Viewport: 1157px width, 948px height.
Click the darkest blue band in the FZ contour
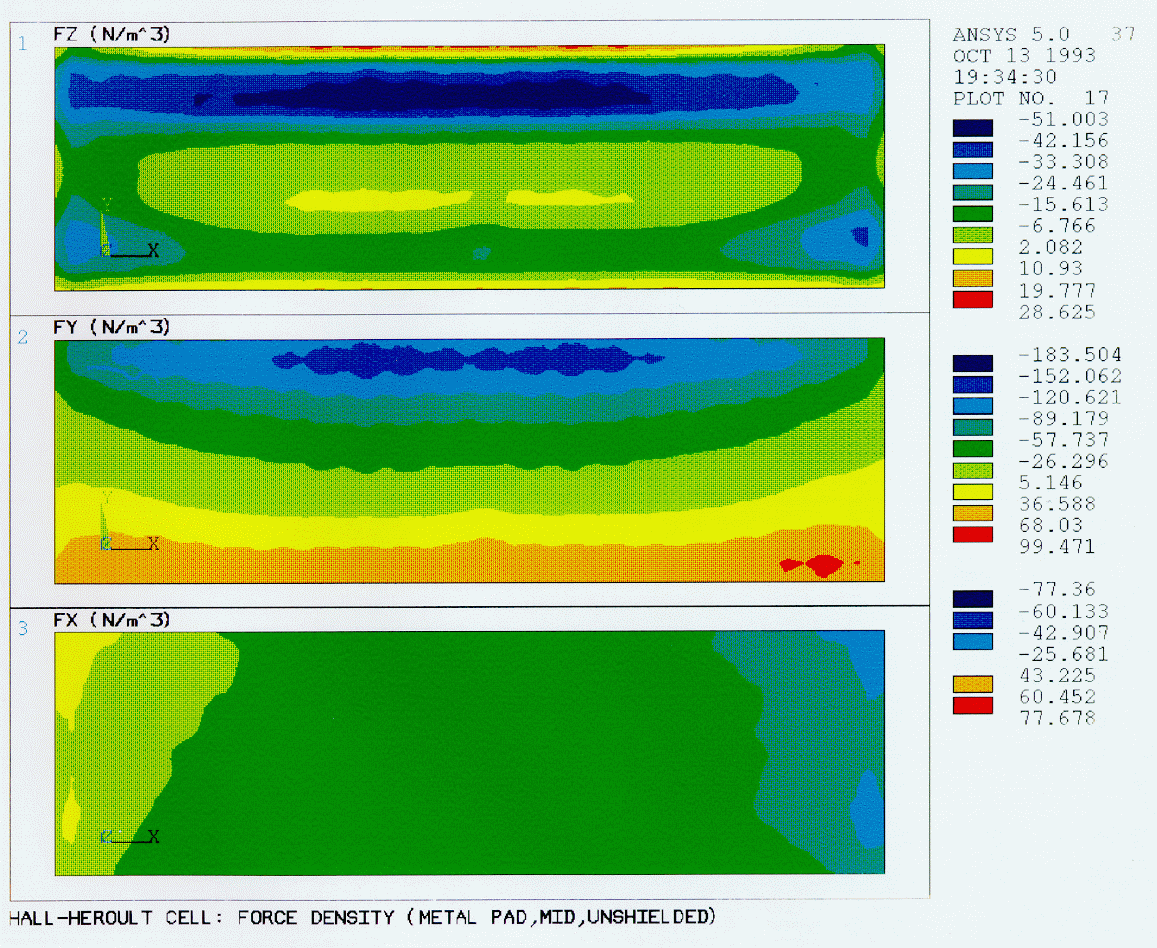440,95
